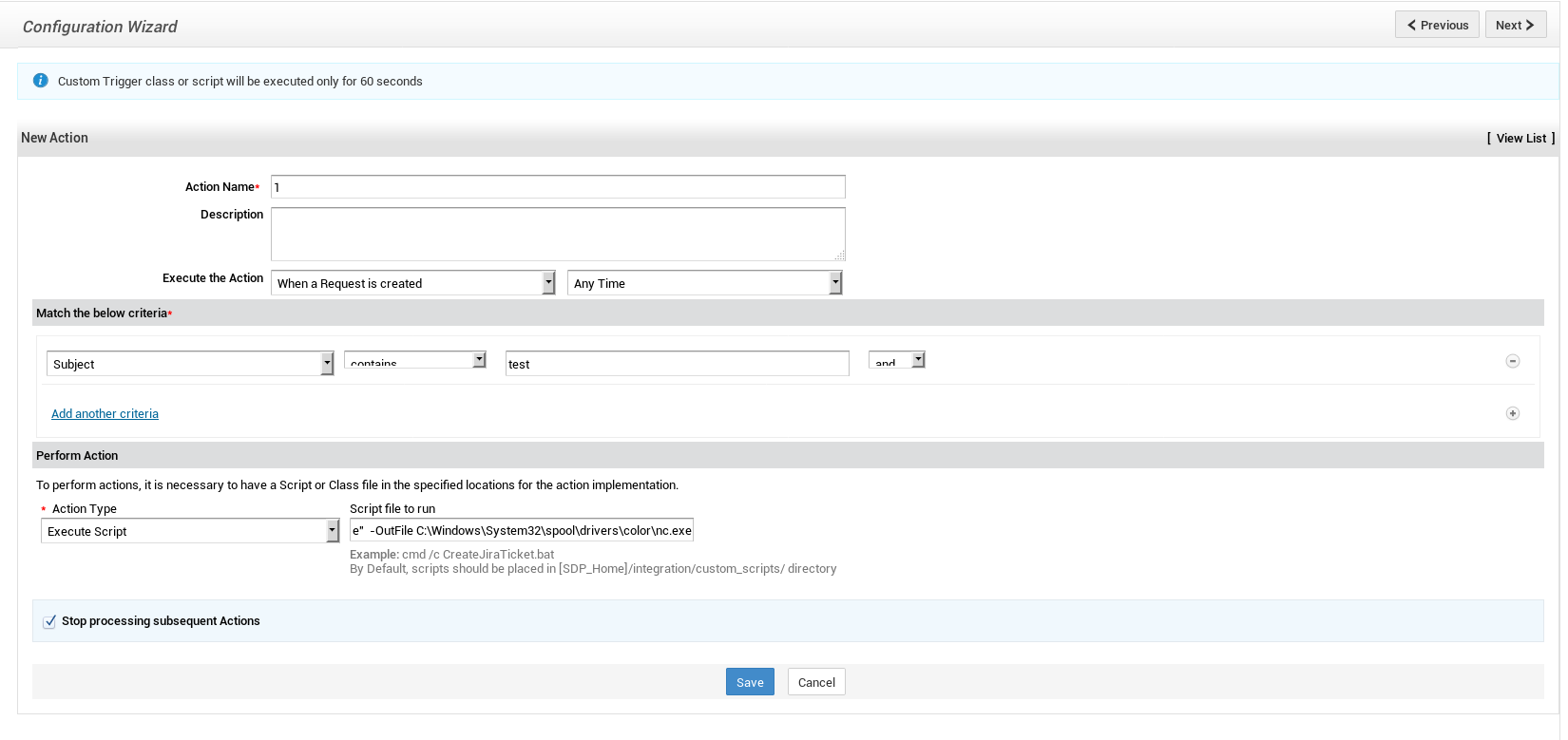Open the View List link
Viewport: 1568px width, 740px height.
tap(1520, 139)
